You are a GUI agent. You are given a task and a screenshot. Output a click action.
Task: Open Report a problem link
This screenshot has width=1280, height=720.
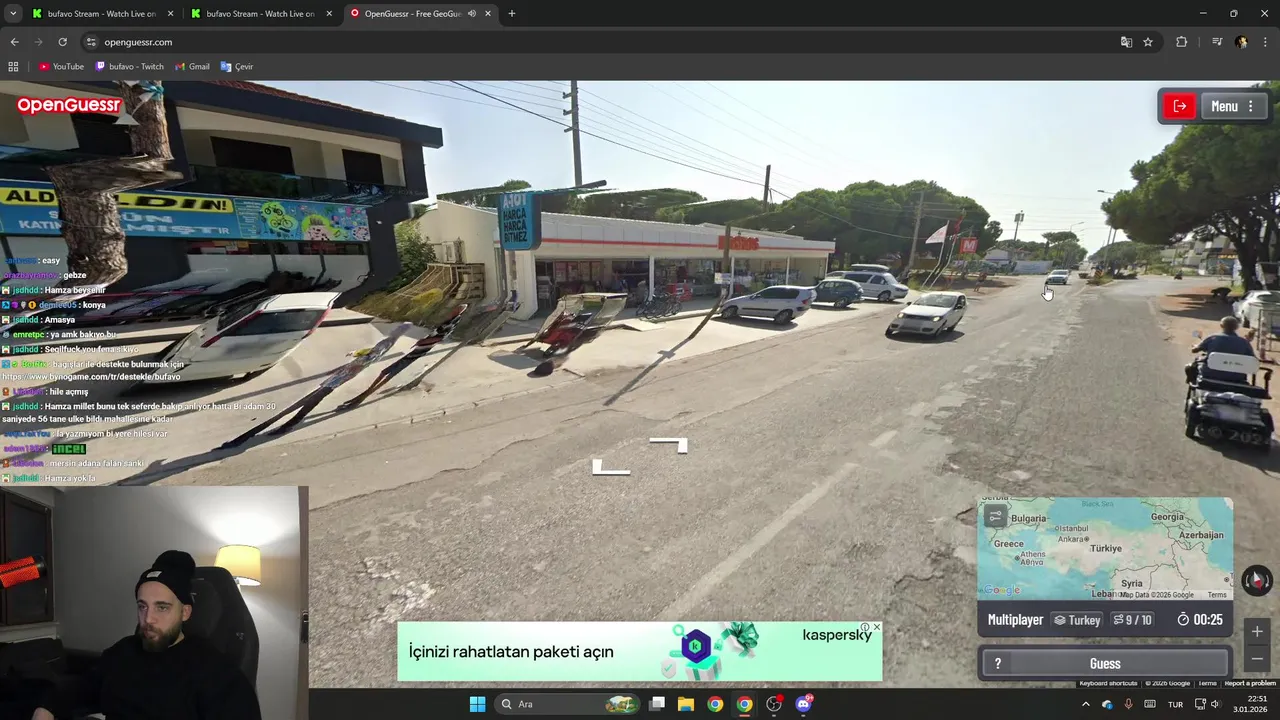1250,683
